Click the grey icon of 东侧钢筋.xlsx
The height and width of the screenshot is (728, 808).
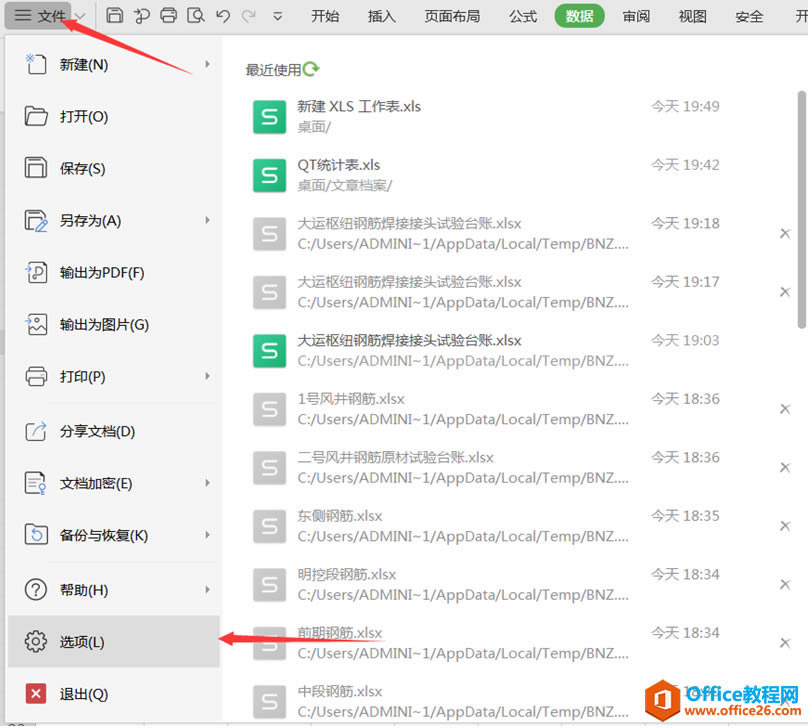pyautogui.click(x=270, y=526)
